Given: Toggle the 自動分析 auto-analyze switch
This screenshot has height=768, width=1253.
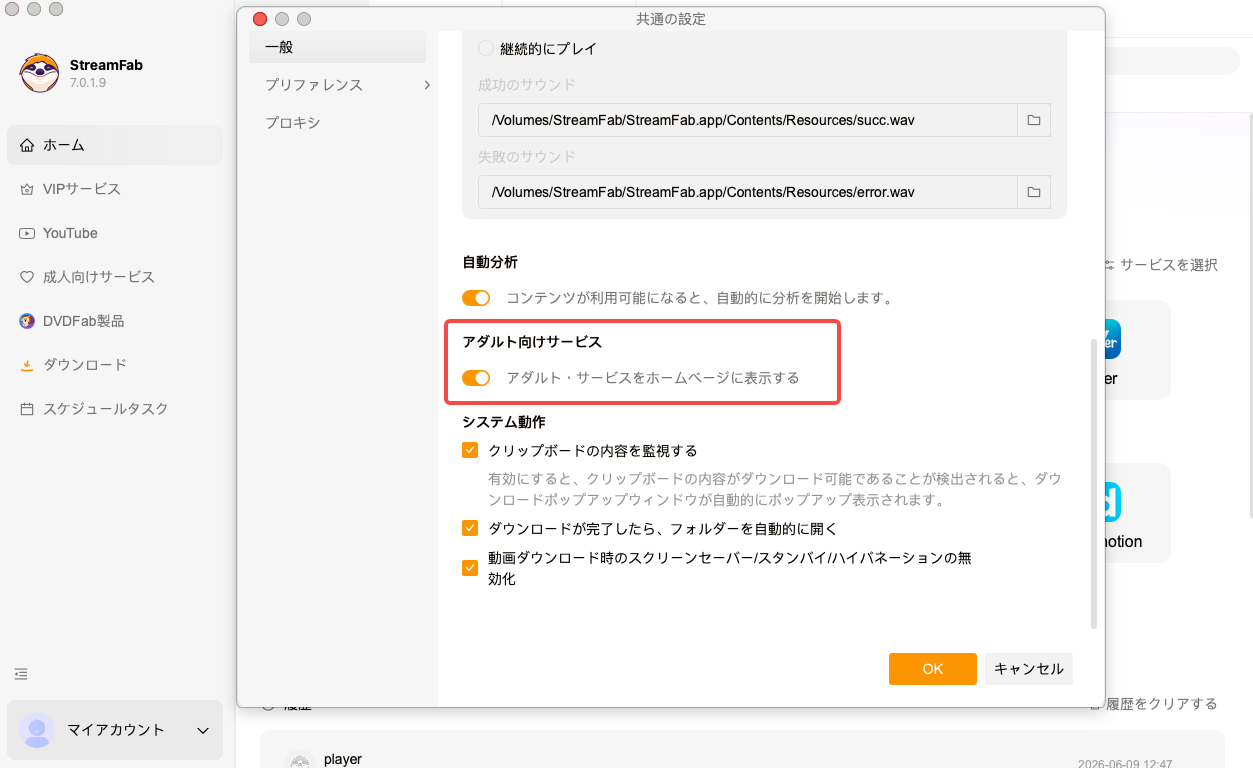Looking at the screenshot, I should tap(476, 298).
